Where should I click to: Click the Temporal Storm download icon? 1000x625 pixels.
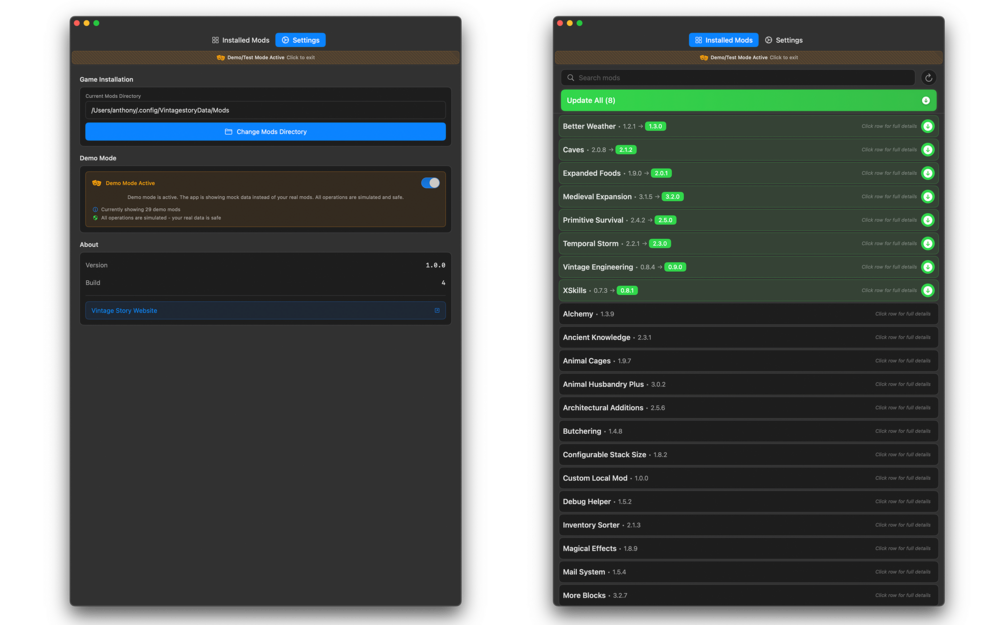(x=927, y=243)
